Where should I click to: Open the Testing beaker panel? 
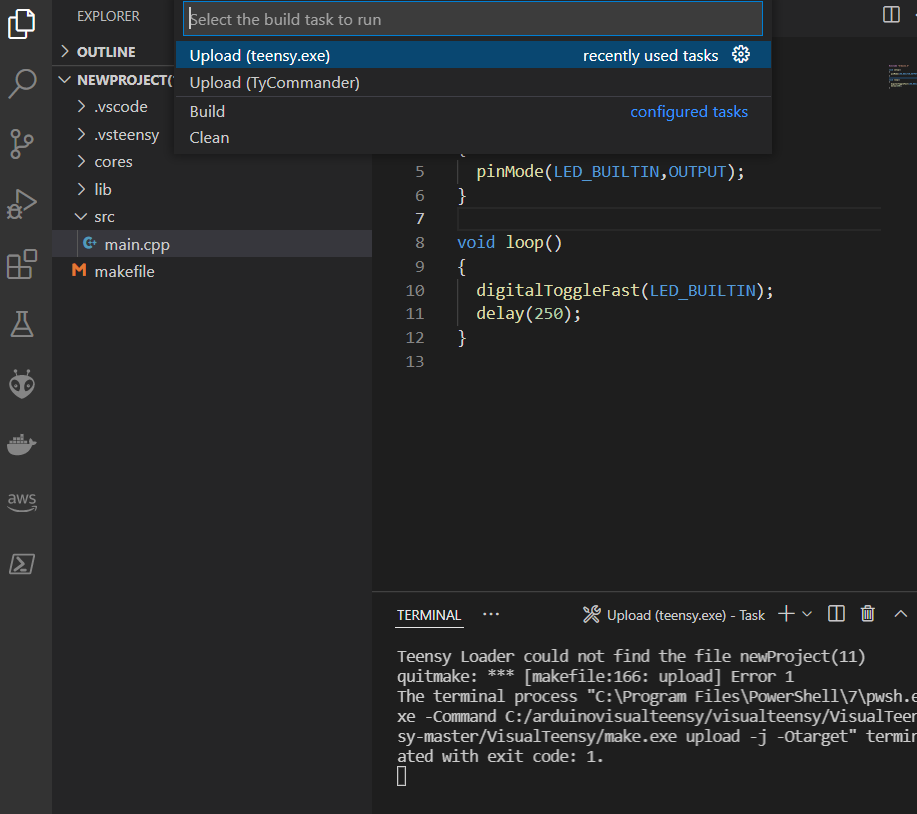(x=23, y=323)
